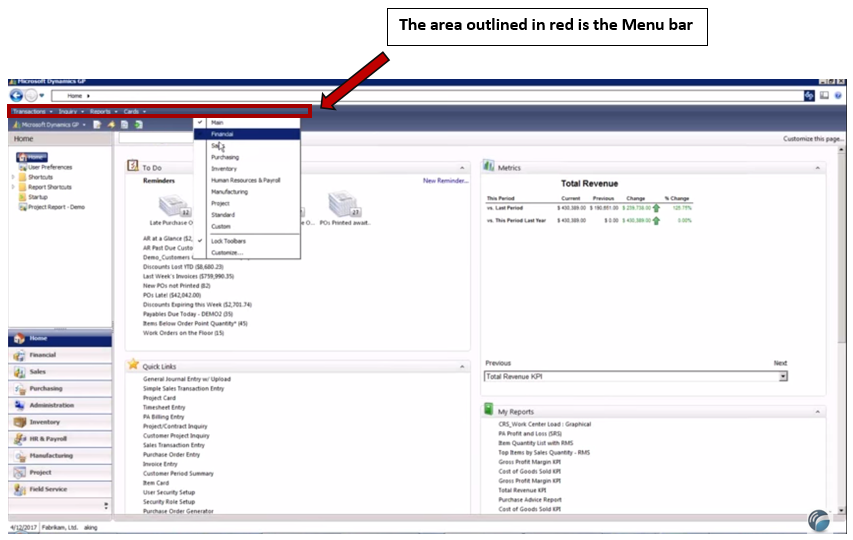This screenshot has width=853, height=540.
Task: Click the Sales module icon in navigation pane
Action: point(19,373)
